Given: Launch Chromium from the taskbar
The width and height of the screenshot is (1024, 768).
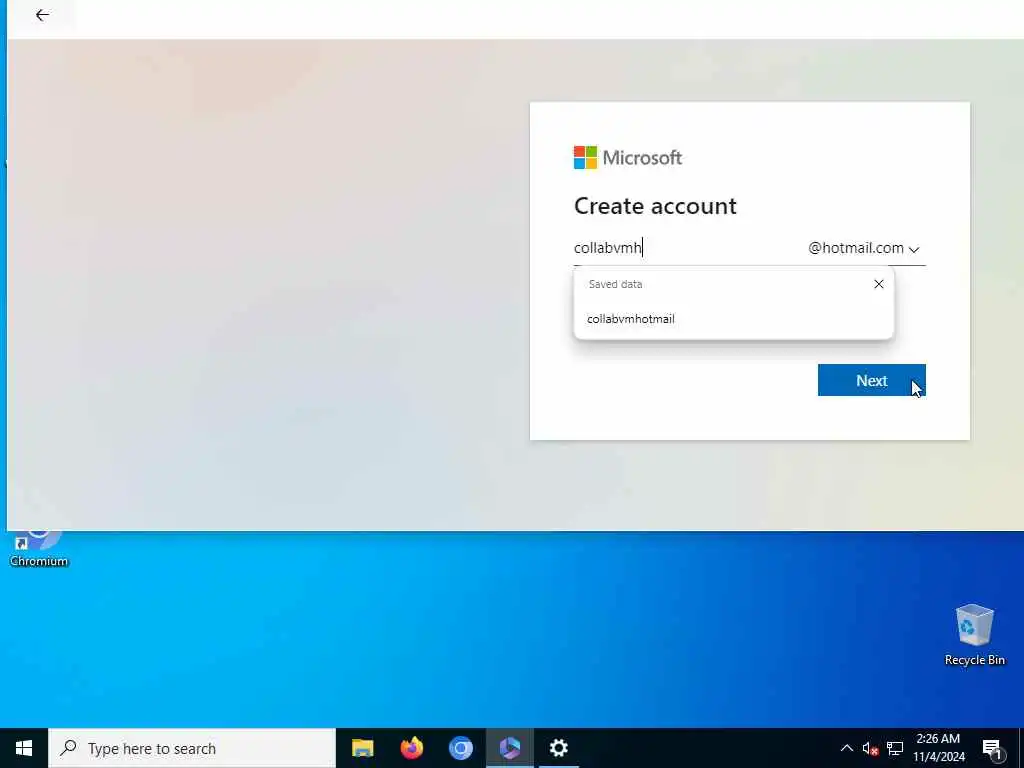Looking at the screenshot, I should point(460,748).
